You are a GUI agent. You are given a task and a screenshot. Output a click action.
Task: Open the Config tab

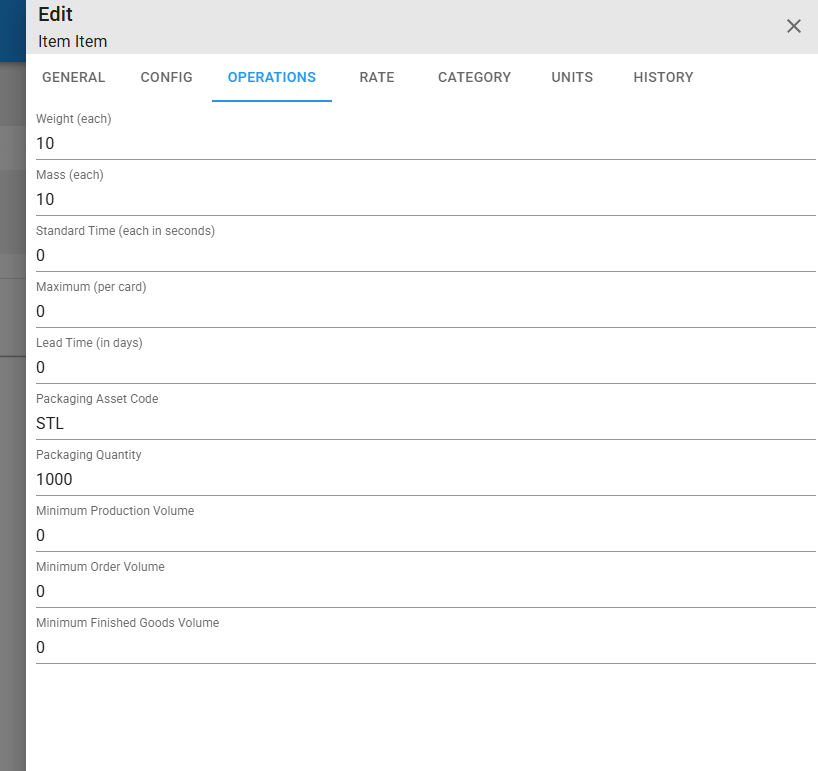click(166, 77)
